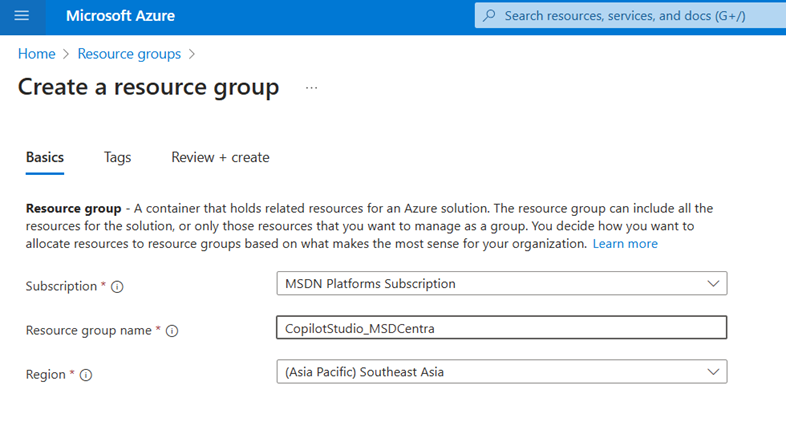This screenshot has width=786, height=426.
Task: Open the ellipsis more options beside page title
Action: (311, 88)
